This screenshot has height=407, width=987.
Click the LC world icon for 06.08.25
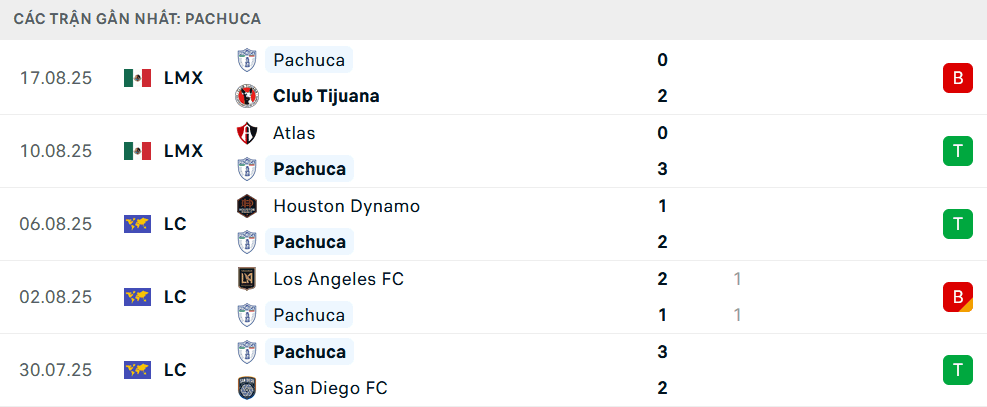tap(137, 224)
